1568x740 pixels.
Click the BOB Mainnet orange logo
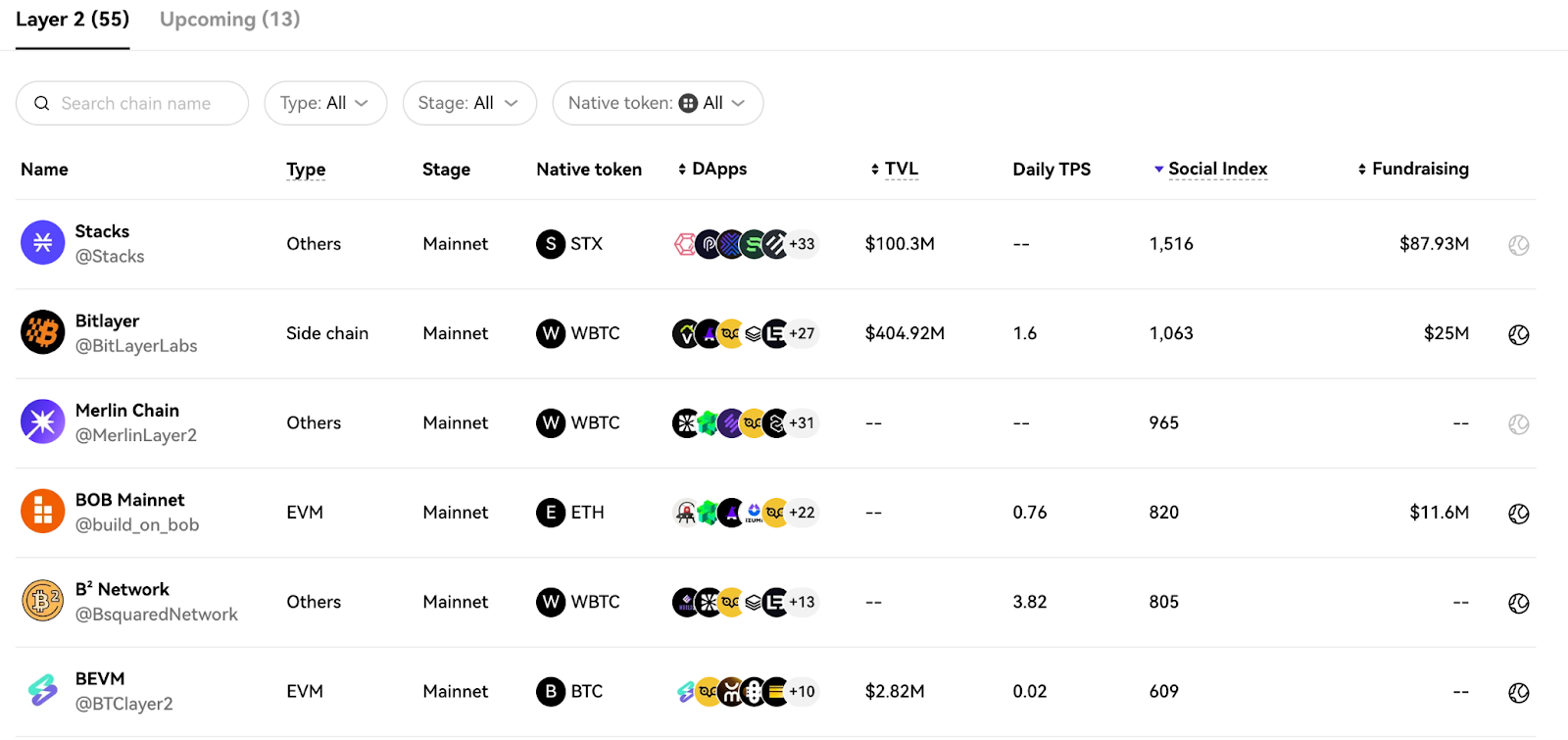tap(42, 512)
